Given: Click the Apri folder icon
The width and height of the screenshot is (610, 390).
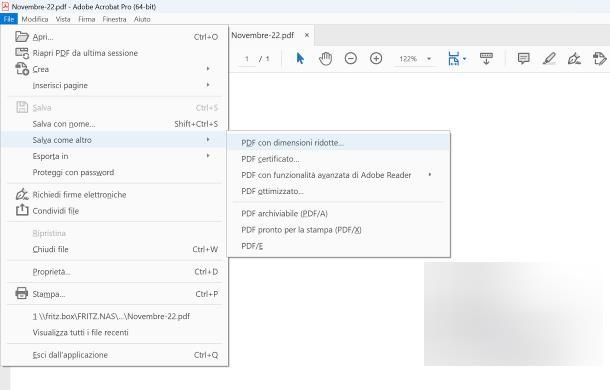Looking at the screenshot, I should 22,37.
